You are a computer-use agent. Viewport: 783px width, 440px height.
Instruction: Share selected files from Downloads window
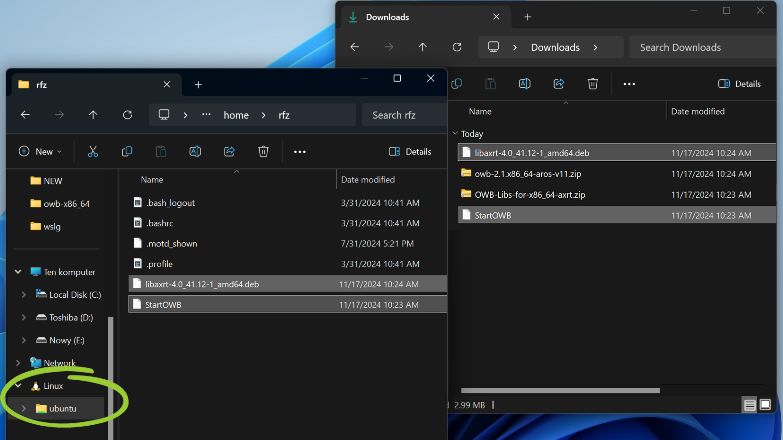coord(559,83)
